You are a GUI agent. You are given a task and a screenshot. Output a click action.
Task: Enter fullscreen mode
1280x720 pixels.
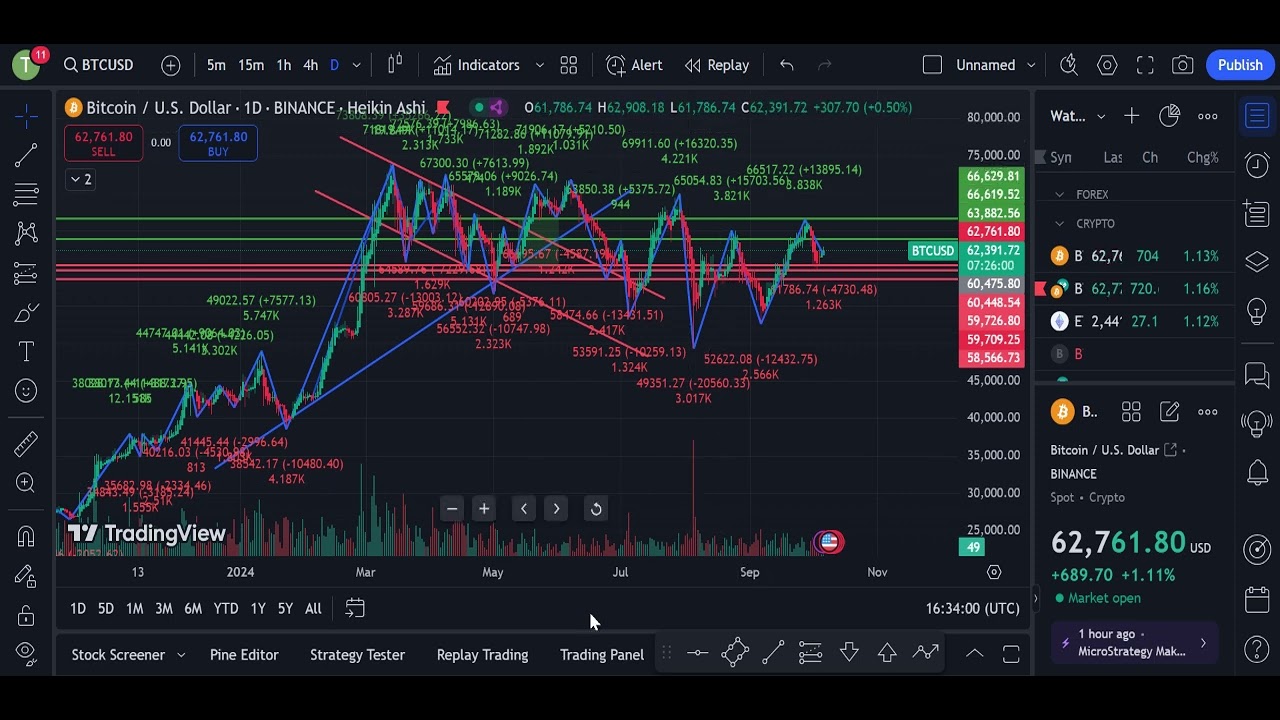tap(1145, 65)
